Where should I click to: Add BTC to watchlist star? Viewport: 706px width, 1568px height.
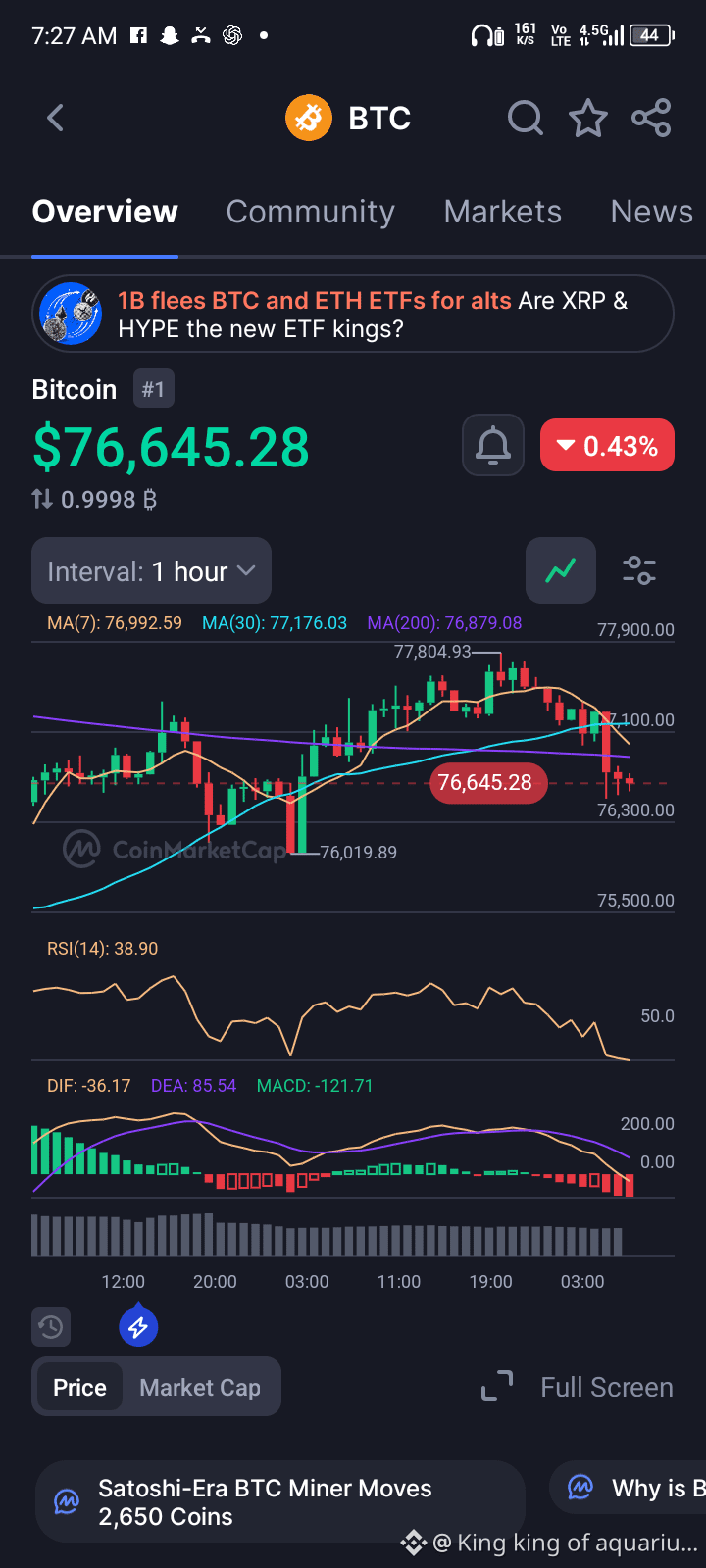coord(588,119)
